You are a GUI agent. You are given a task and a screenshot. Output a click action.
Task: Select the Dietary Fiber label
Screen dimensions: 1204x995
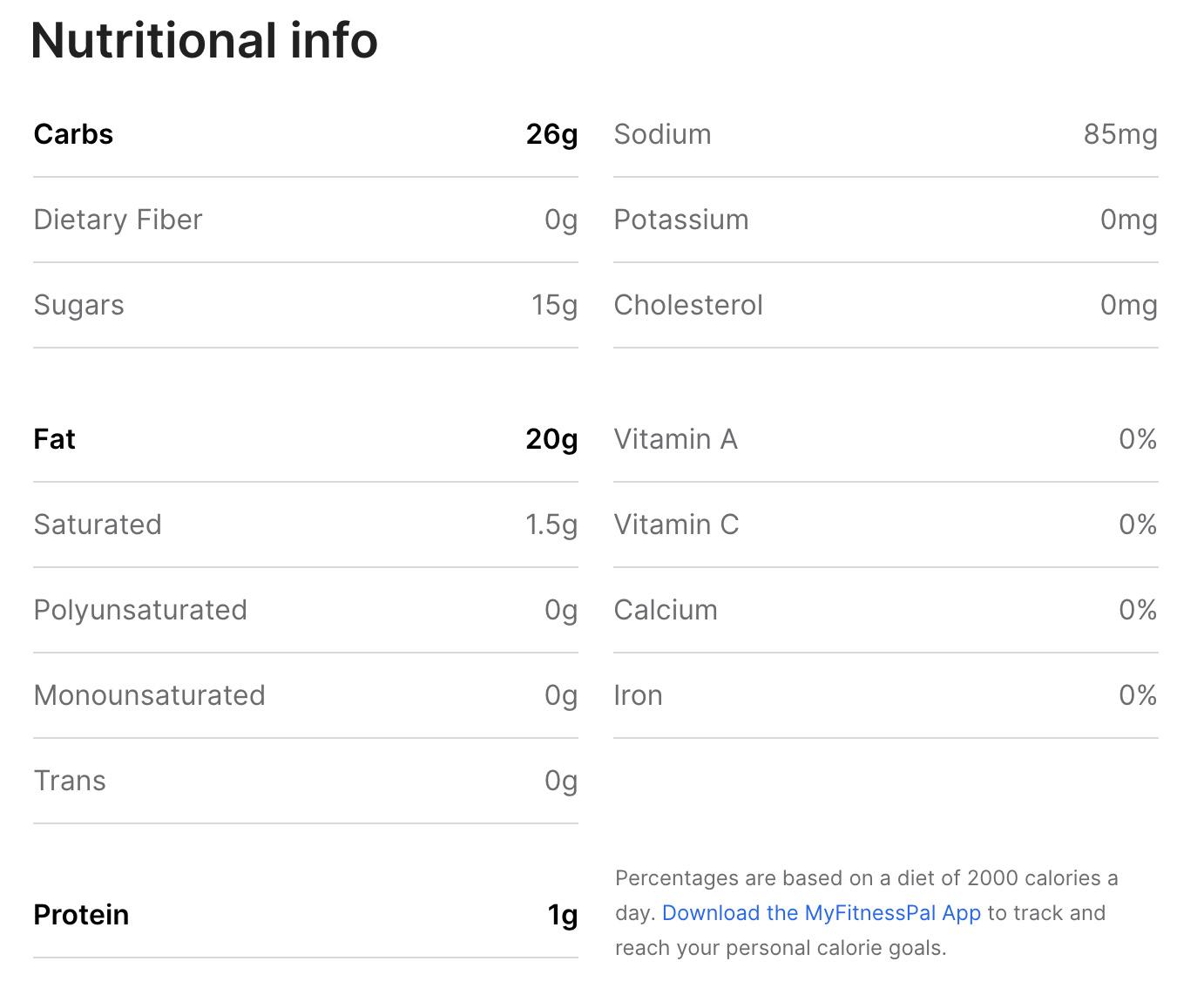pyautogui.click(x=118, y=220)
